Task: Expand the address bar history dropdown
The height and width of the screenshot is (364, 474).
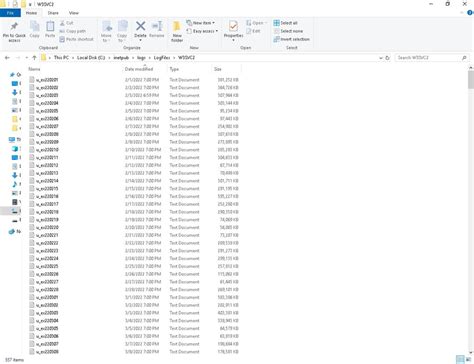Action: pos(381,58)
